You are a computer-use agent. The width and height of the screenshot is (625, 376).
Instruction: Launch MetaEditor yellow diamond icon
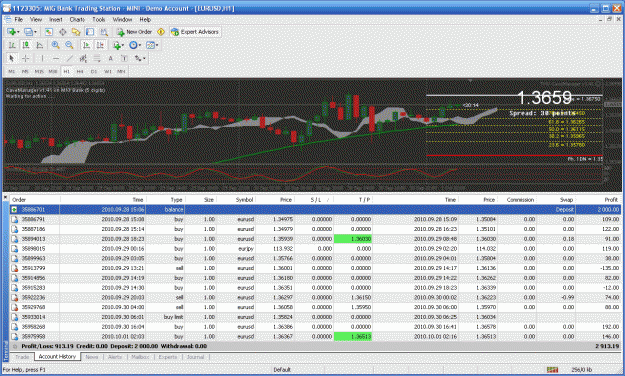coord(161,32)
